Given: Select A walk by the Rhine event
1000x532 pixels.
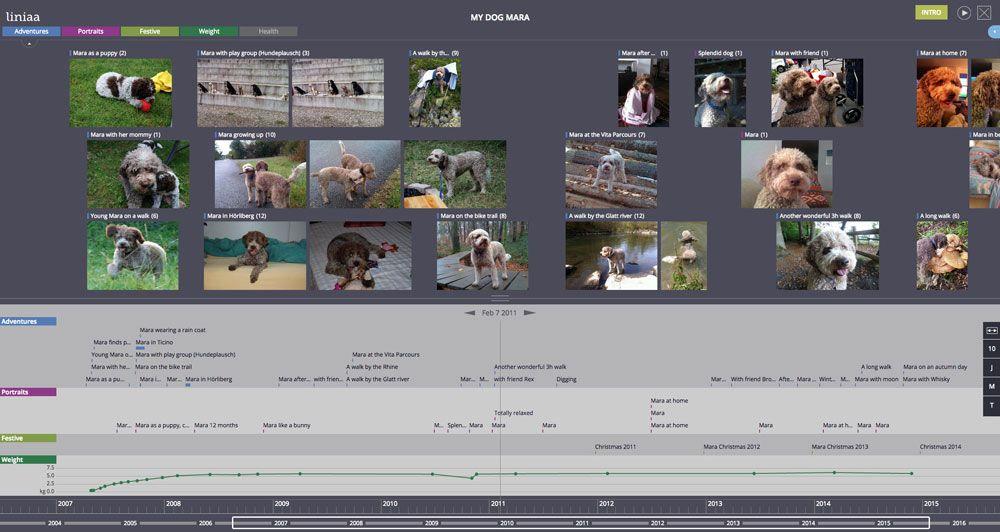Looking at the screenshot, I should (x=372, y=367).
